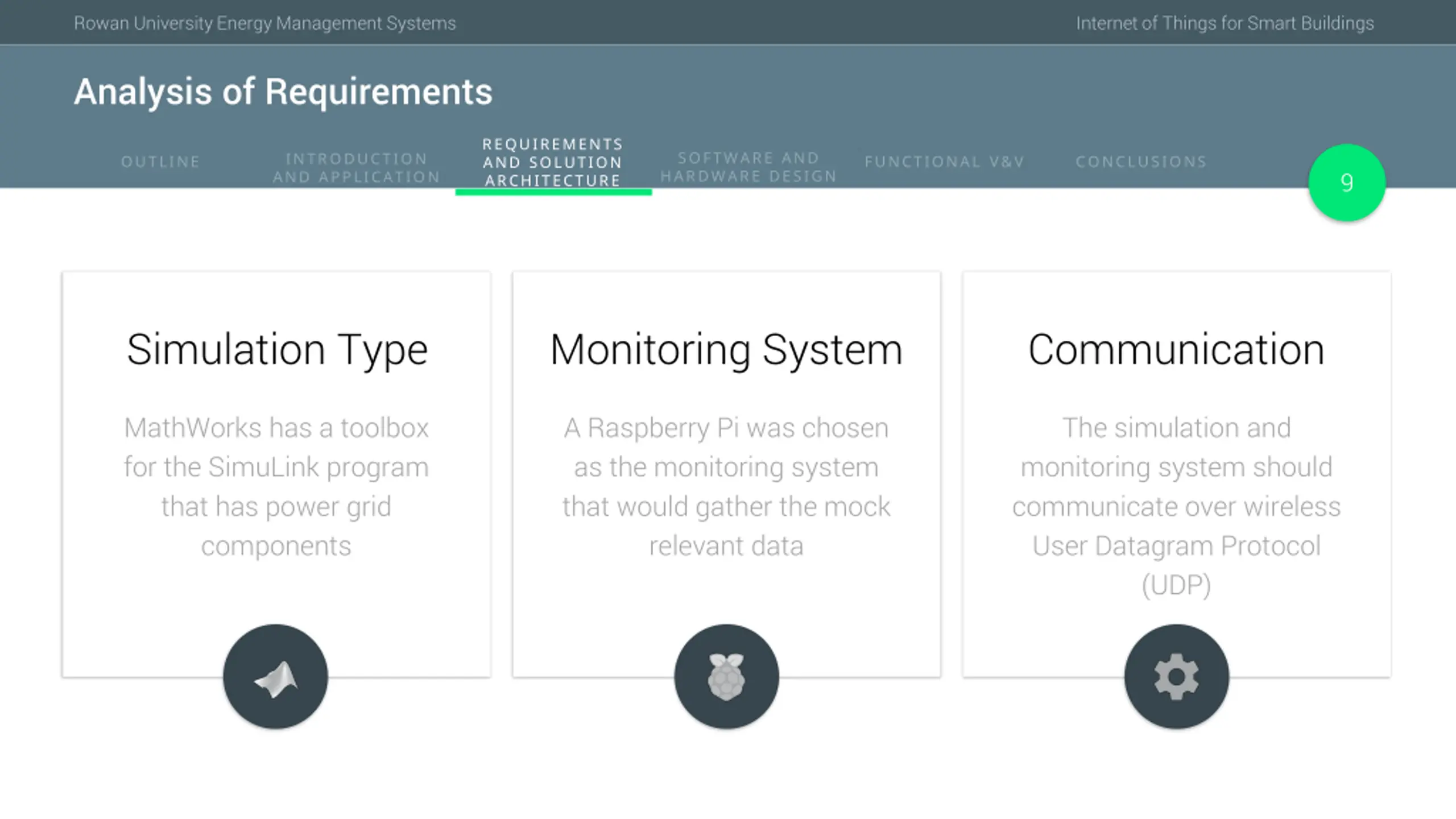Click the Simulation Type card heading
Viewport: 1456px width, 819px height.
pyautogui.click(x=277, y=350)
